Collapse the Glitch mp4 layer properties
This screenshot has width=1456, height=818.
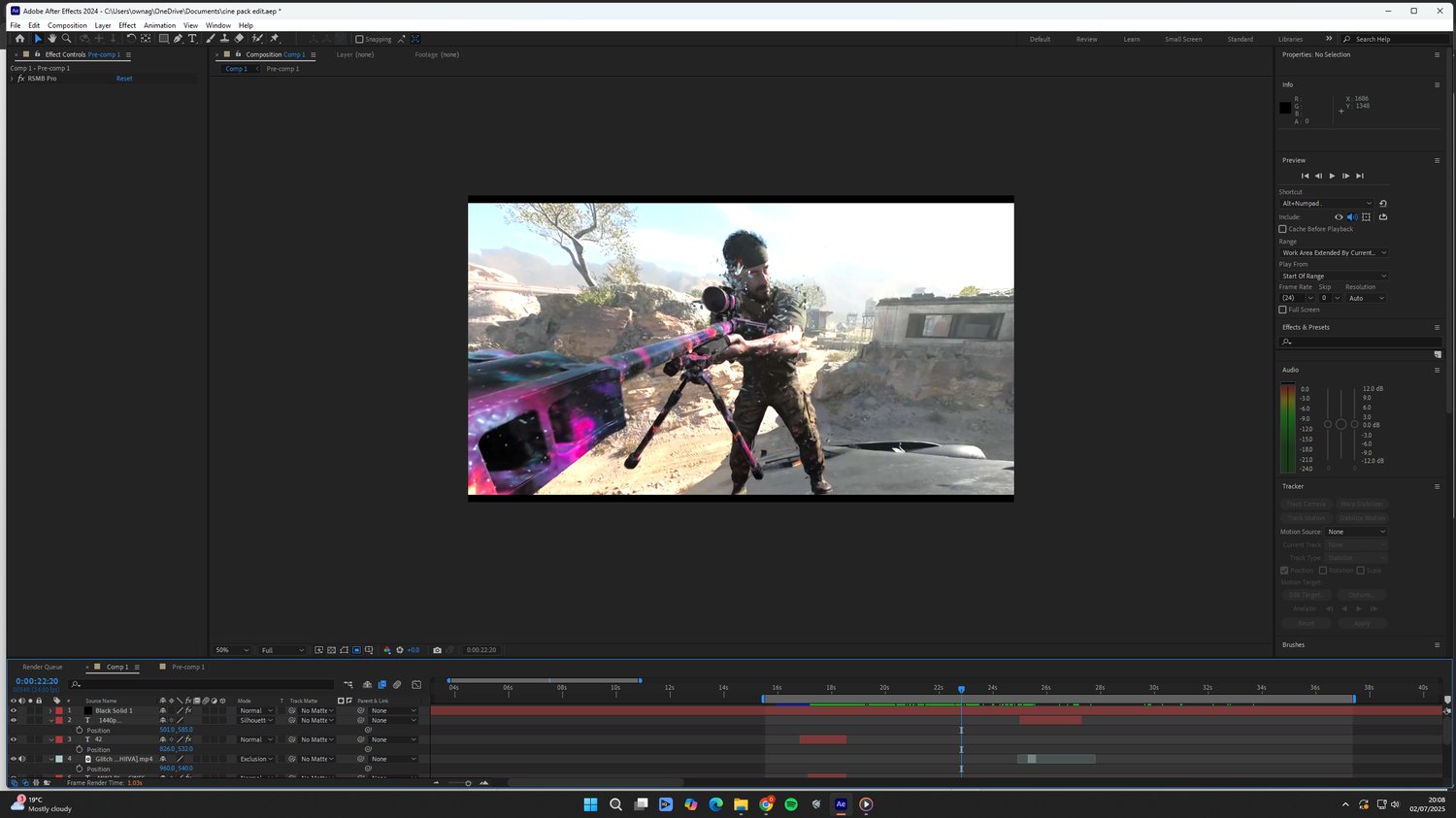[51, 759]
